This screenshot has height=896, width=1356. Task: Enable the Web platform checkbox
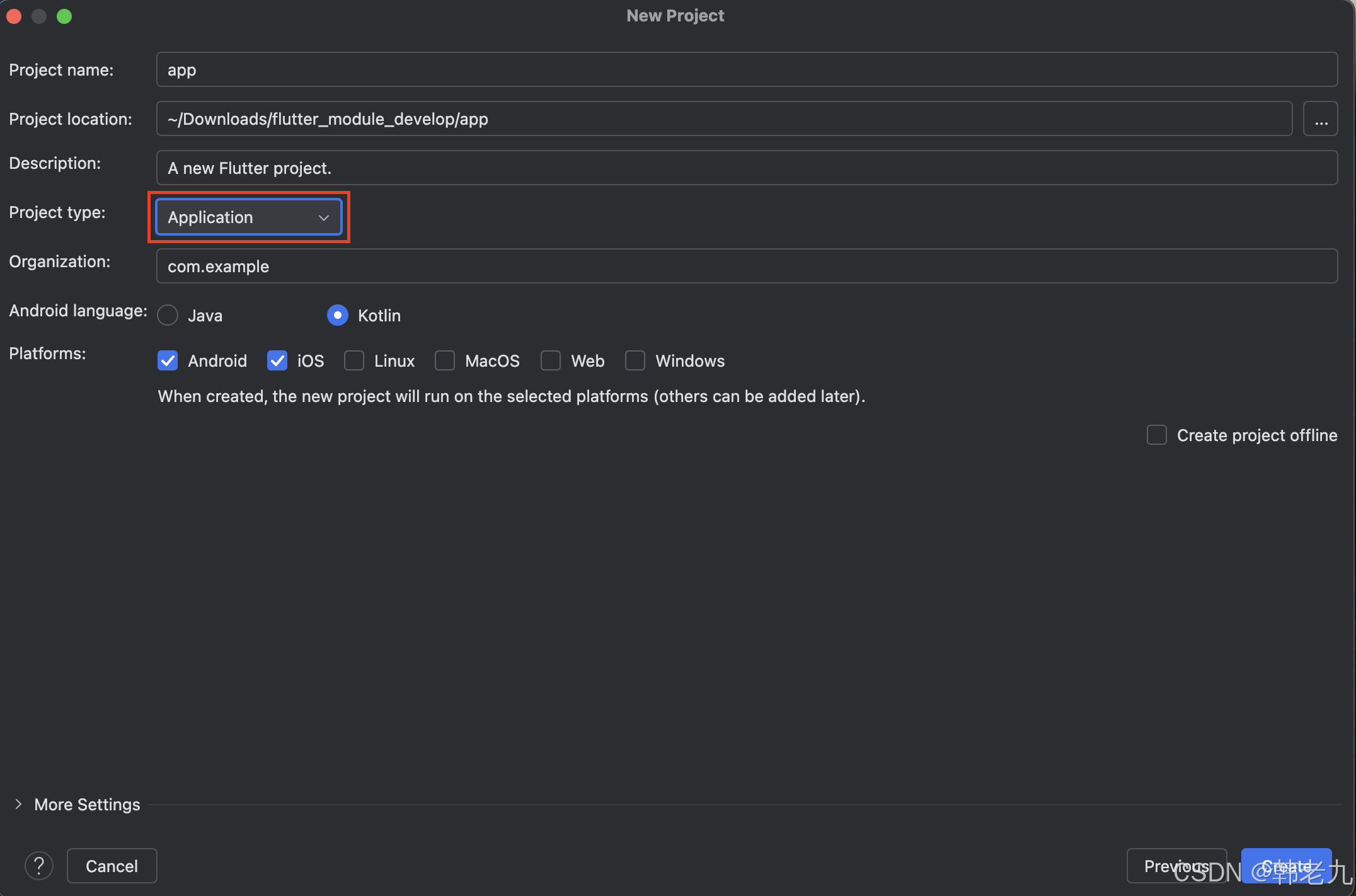[551, 360]
